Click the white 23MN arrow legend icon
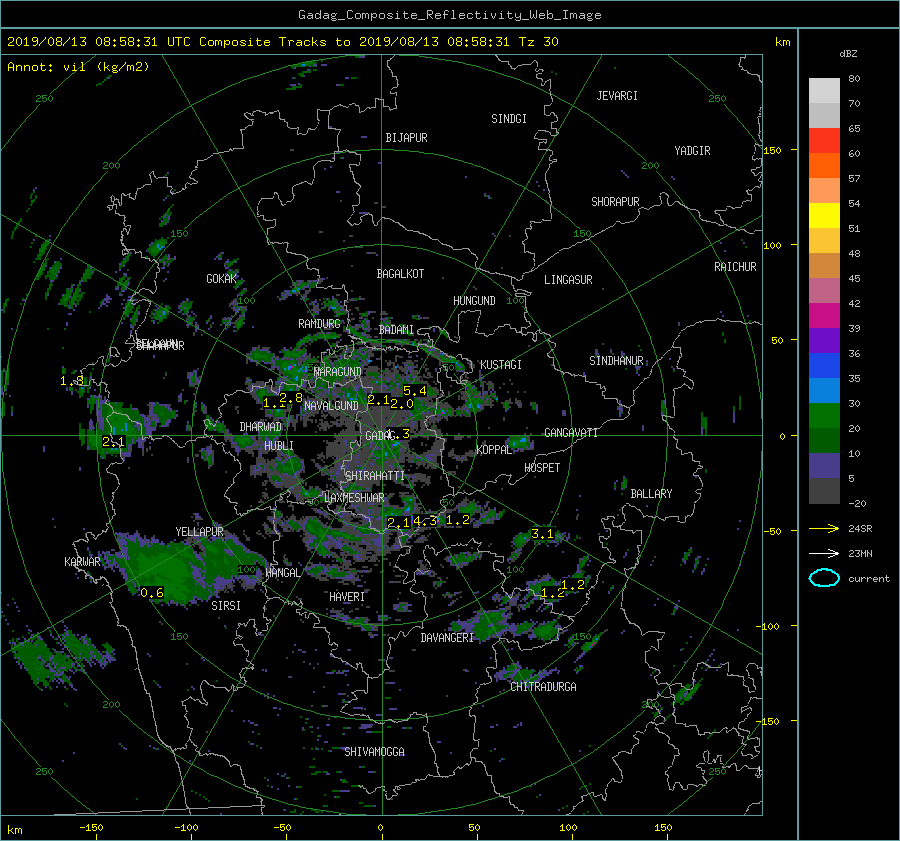The image size is (900, 841). coord(824,553)
